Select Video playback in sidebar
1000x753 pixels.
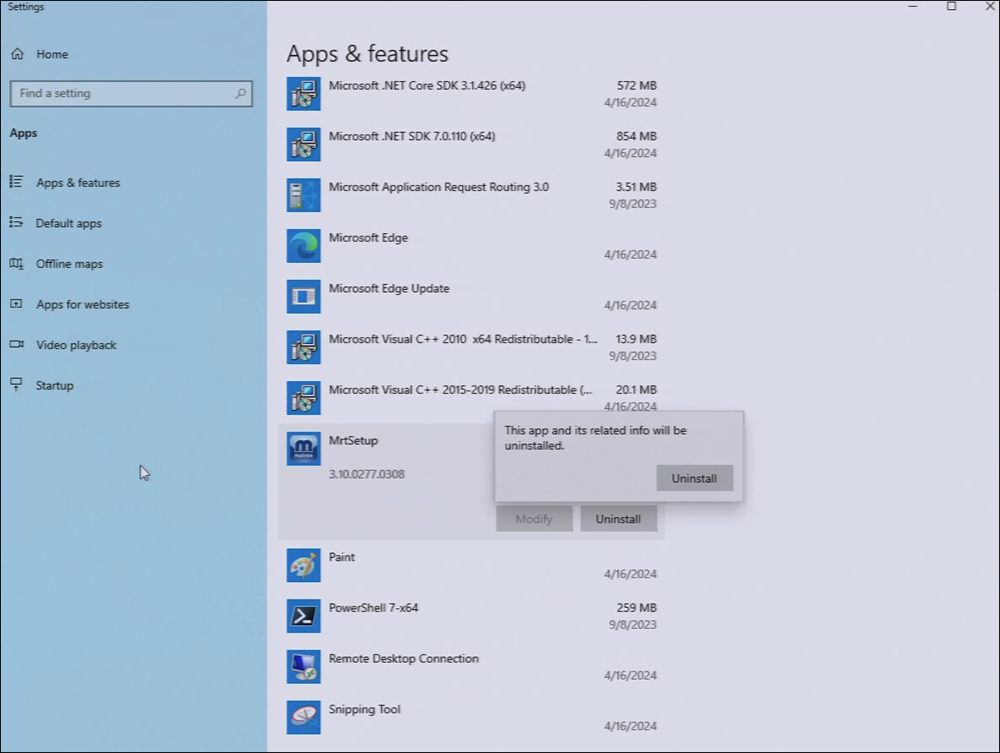[x=76, y=345]
